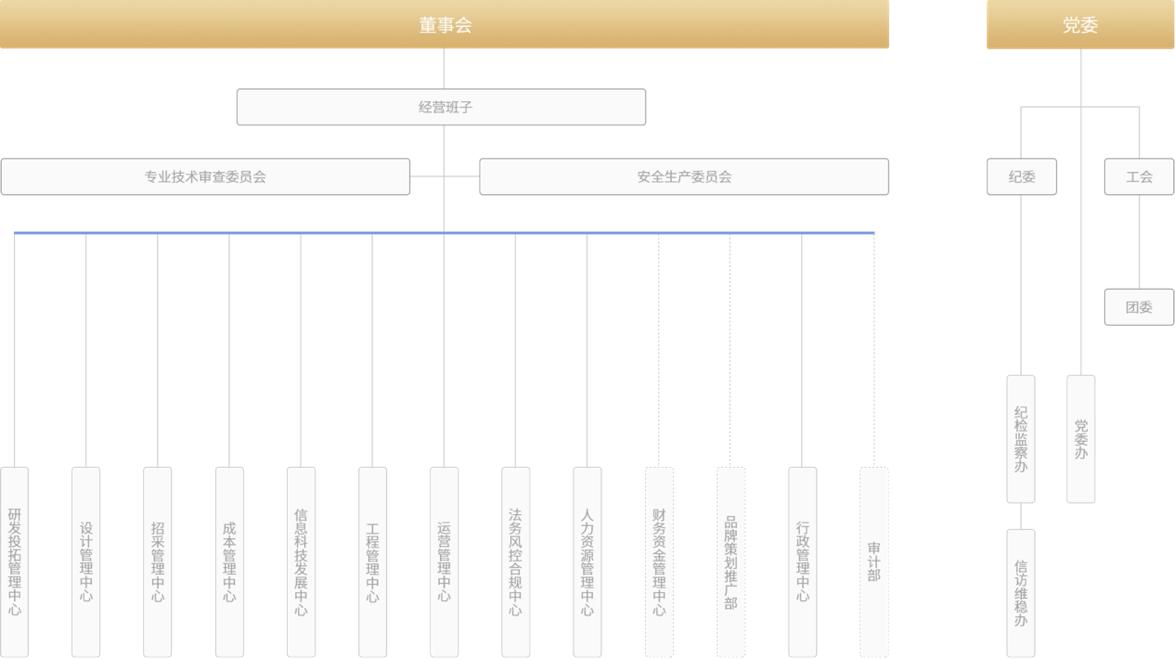Viewport: 1175px width, 659px height.
Task: Click the dashed 审计部 box
Action: click(x=874, y=561)
